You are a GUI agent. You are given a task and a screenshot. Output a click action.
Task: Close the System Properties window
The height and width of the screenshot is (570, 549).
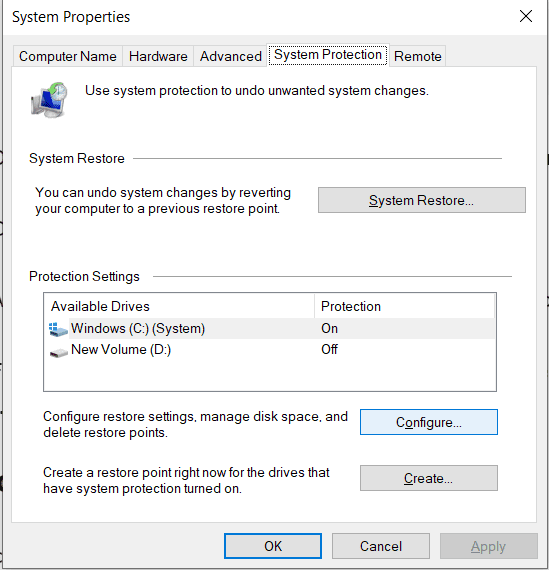[x=526, y=16]
